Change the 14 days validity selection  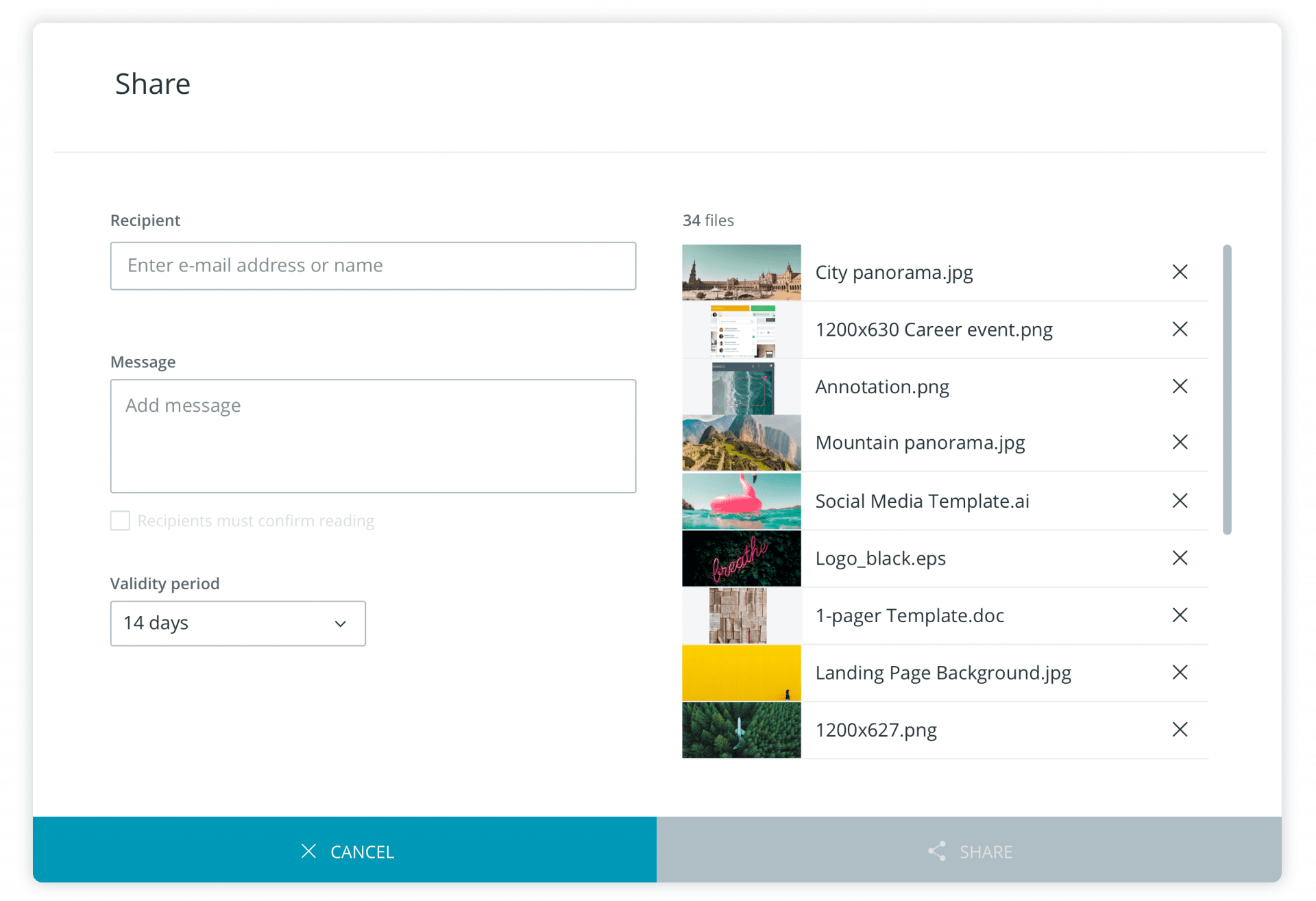tap(238, 624)
